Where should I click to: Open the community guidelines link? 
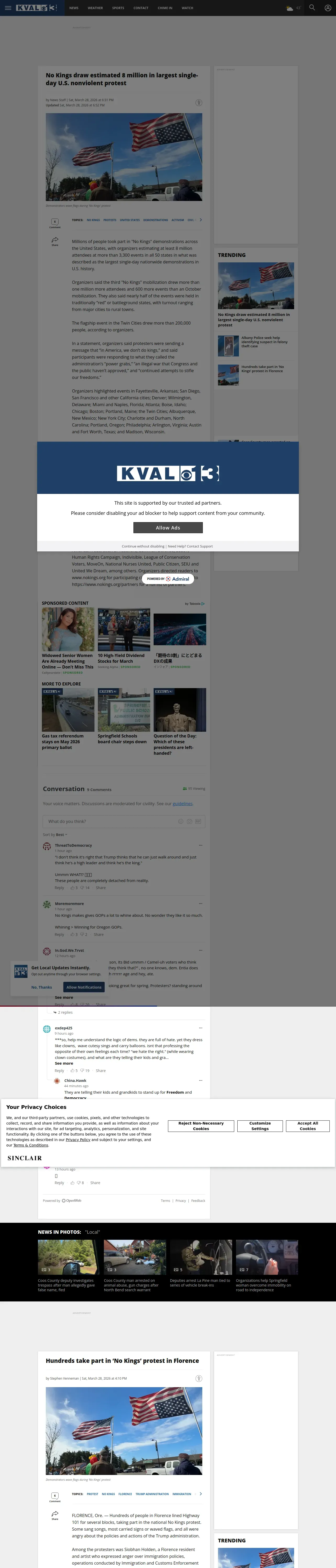(x=182, y=804)
